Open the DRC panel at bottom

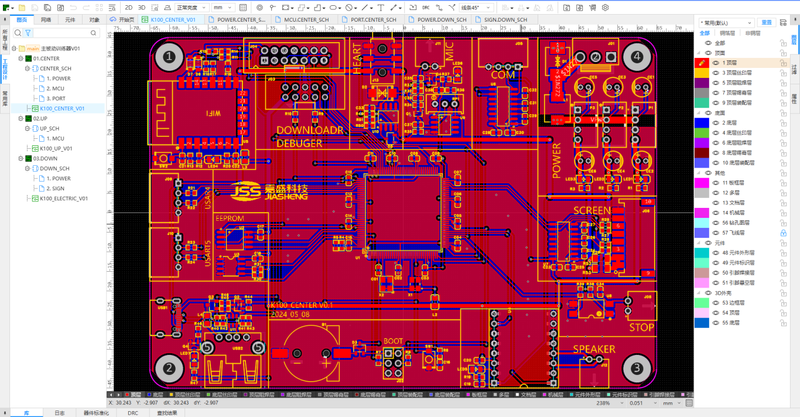pyautogui.click(x=133, y=413)
